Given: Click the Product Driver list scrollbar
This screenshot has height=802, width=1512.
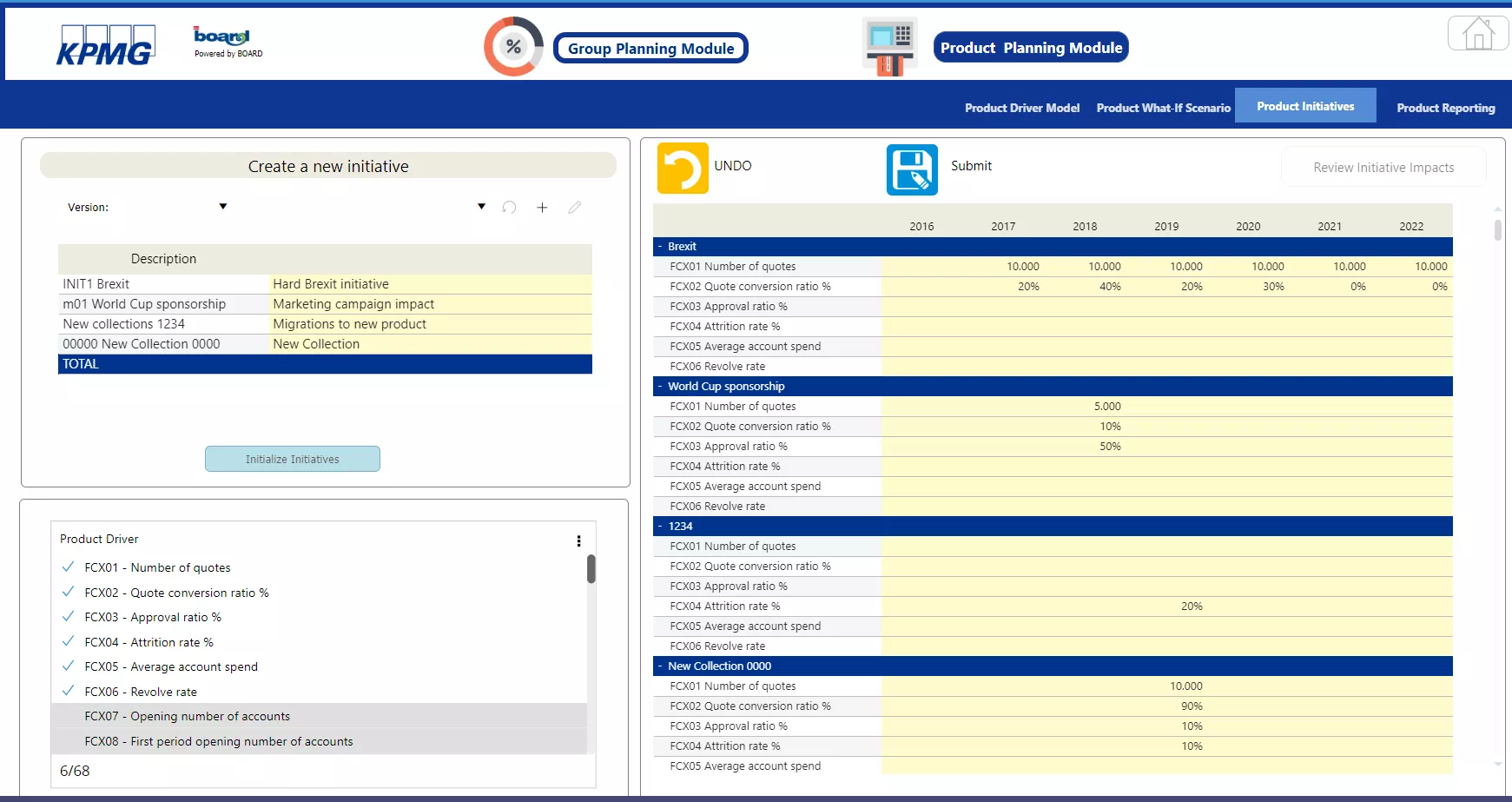Looking at the screenshot, I should click(x=591, y=570).
